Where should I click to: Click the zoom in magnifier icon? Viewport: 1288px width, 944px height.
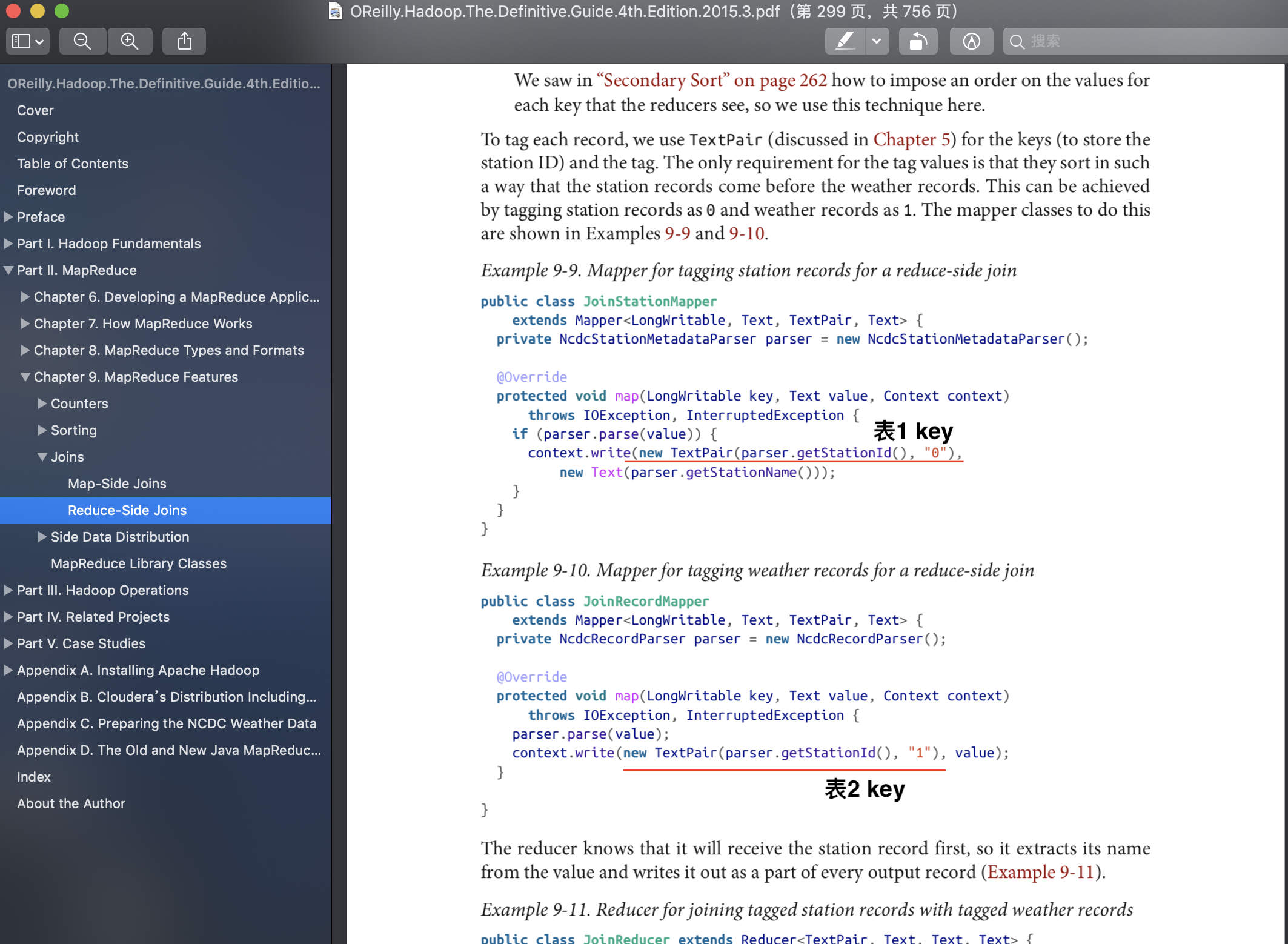[130, 41]
